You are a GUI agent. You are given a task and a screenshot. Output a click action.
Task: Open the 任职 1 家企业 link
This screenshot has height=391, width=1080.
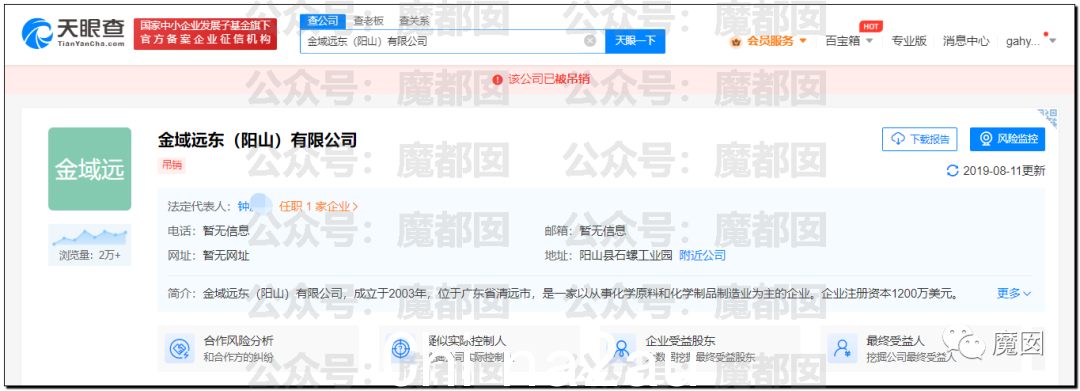coord(318,206)
